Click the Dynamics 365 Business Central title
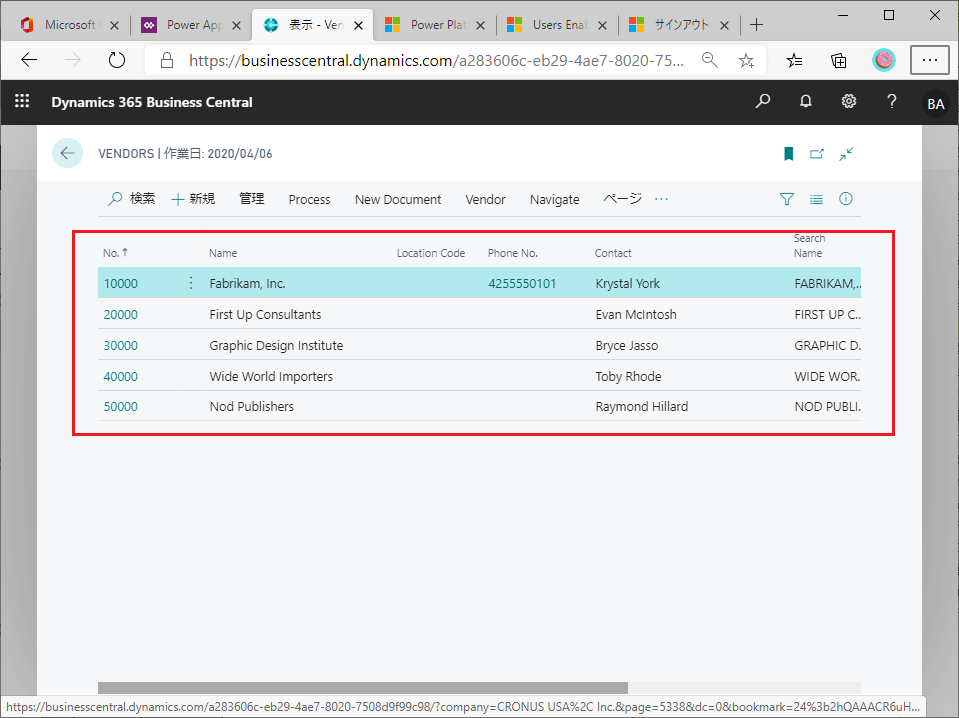Image resolution: width=959 pixels, height=718 pixels. pyautogui.click(x=152, y=102)
